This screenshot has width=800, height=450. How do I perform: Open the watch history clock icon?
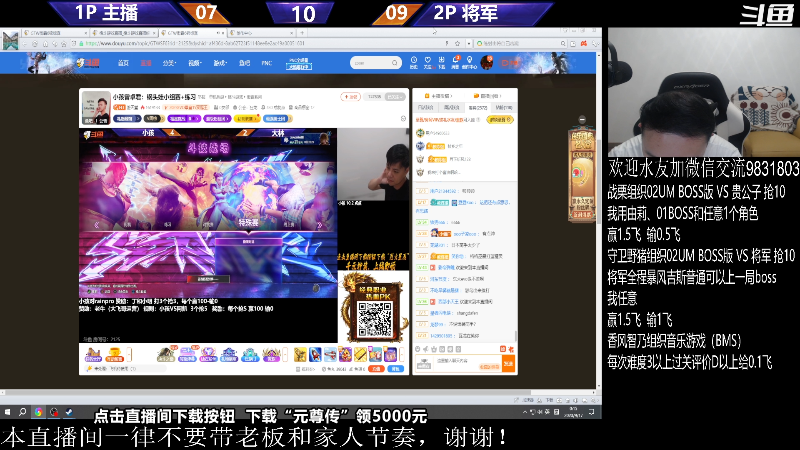coord(414,62)
